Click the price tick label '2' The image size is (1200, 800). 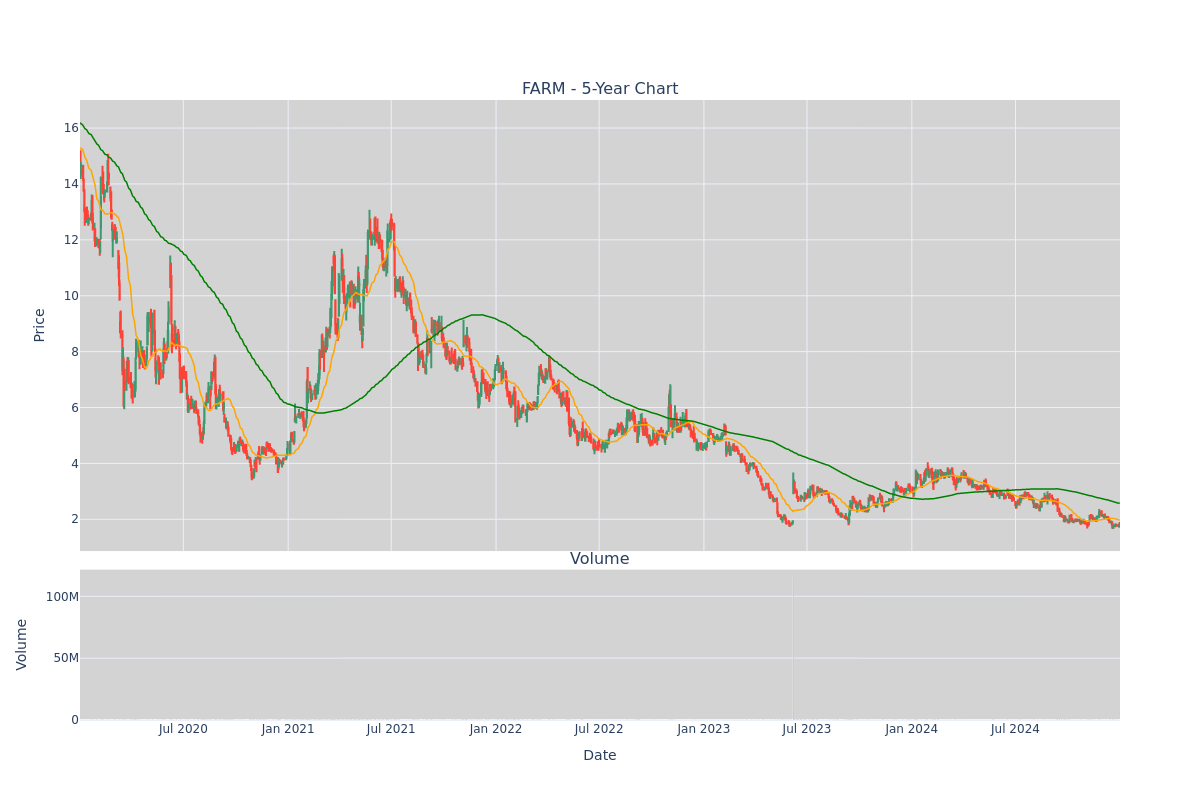75,520
